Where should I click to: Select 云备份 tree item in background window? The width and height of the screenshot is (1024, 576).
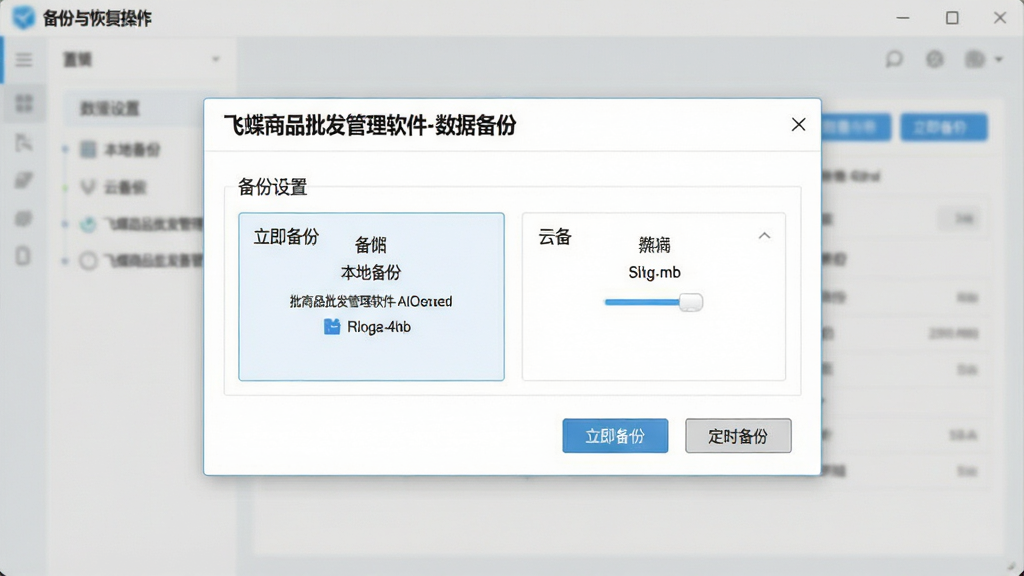click(x=114, y=187)
